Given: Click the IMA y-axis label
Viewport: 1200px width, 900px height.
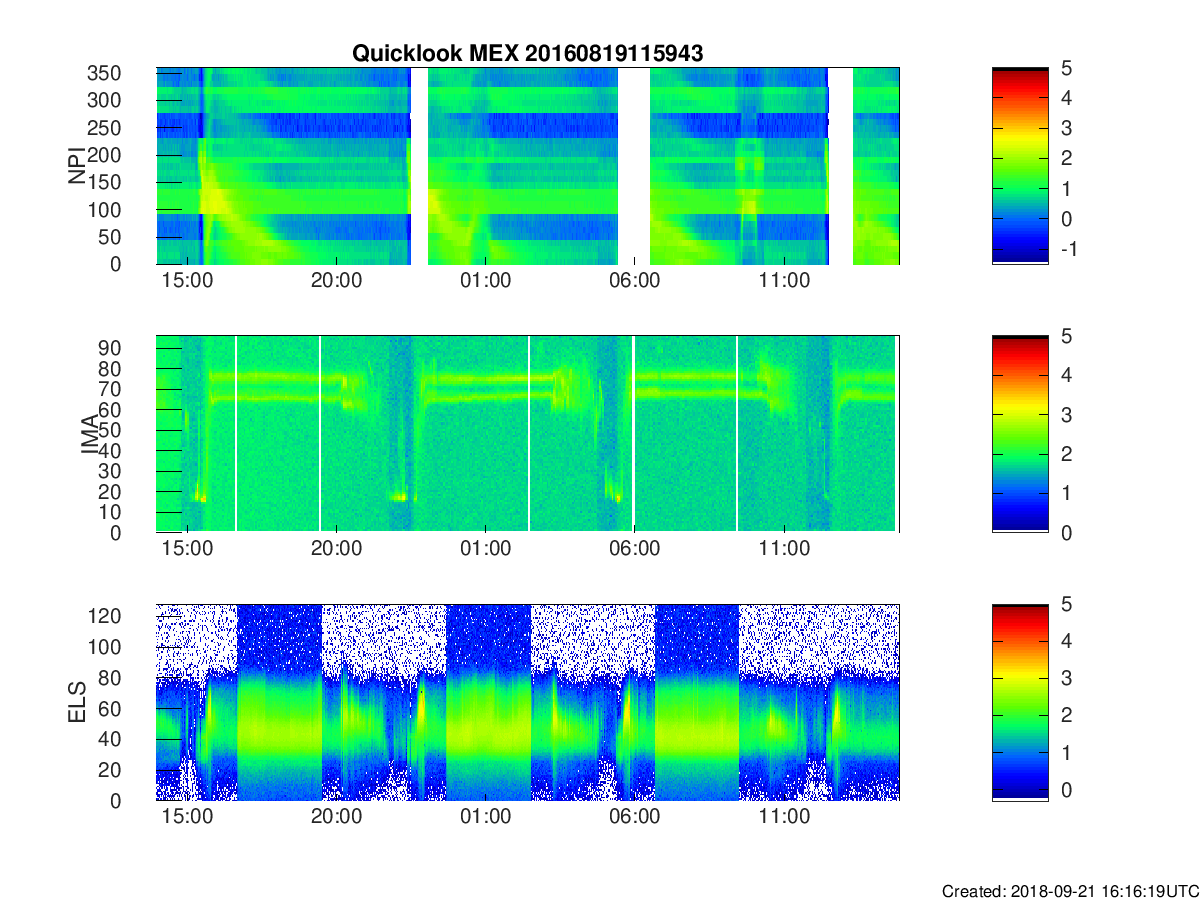Looking at the screenshot, I should point(90,434).
